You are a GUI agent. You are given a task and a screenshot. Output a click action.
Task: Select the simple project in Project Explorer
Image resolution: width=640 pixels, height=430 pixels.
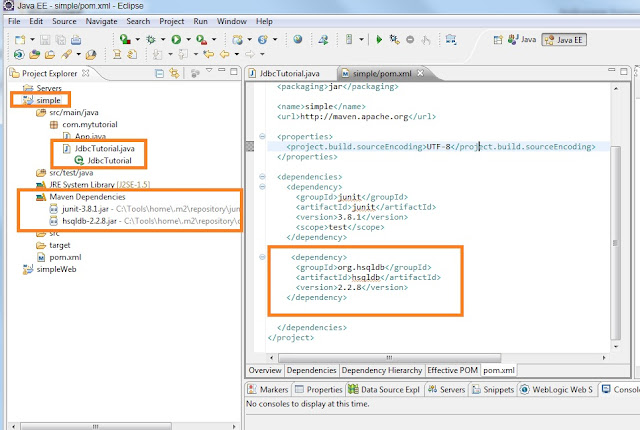pos(48,100)
